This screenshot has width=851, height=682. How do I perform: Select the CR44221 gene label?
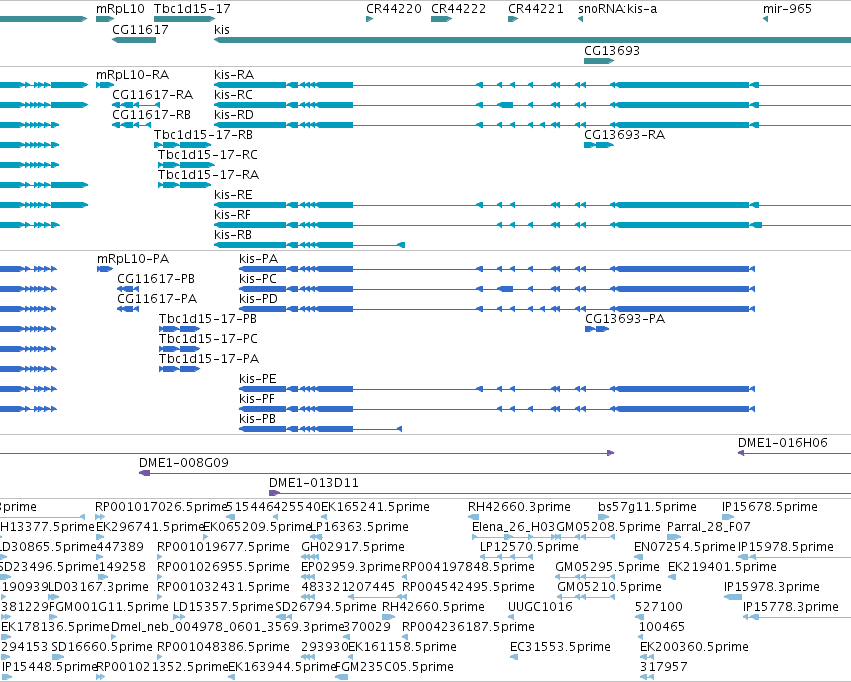point(536,9)
